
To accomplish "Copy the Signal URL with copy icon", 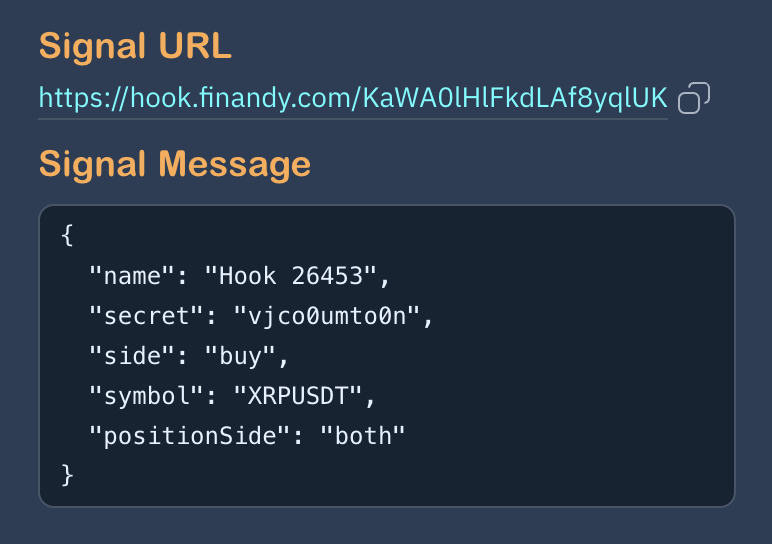I will coord(694,98).
